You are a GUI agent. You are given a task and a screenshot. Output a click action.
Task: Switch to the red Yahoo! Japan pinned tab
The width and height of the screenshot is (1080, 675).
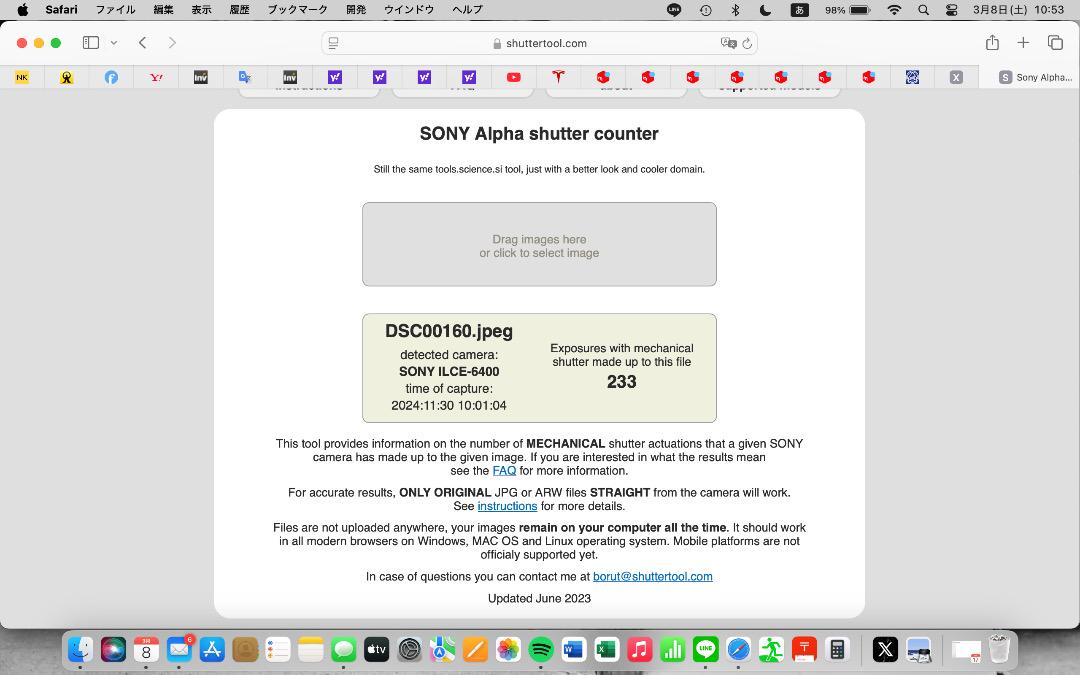pyautogui.click(x=156, y=77)
